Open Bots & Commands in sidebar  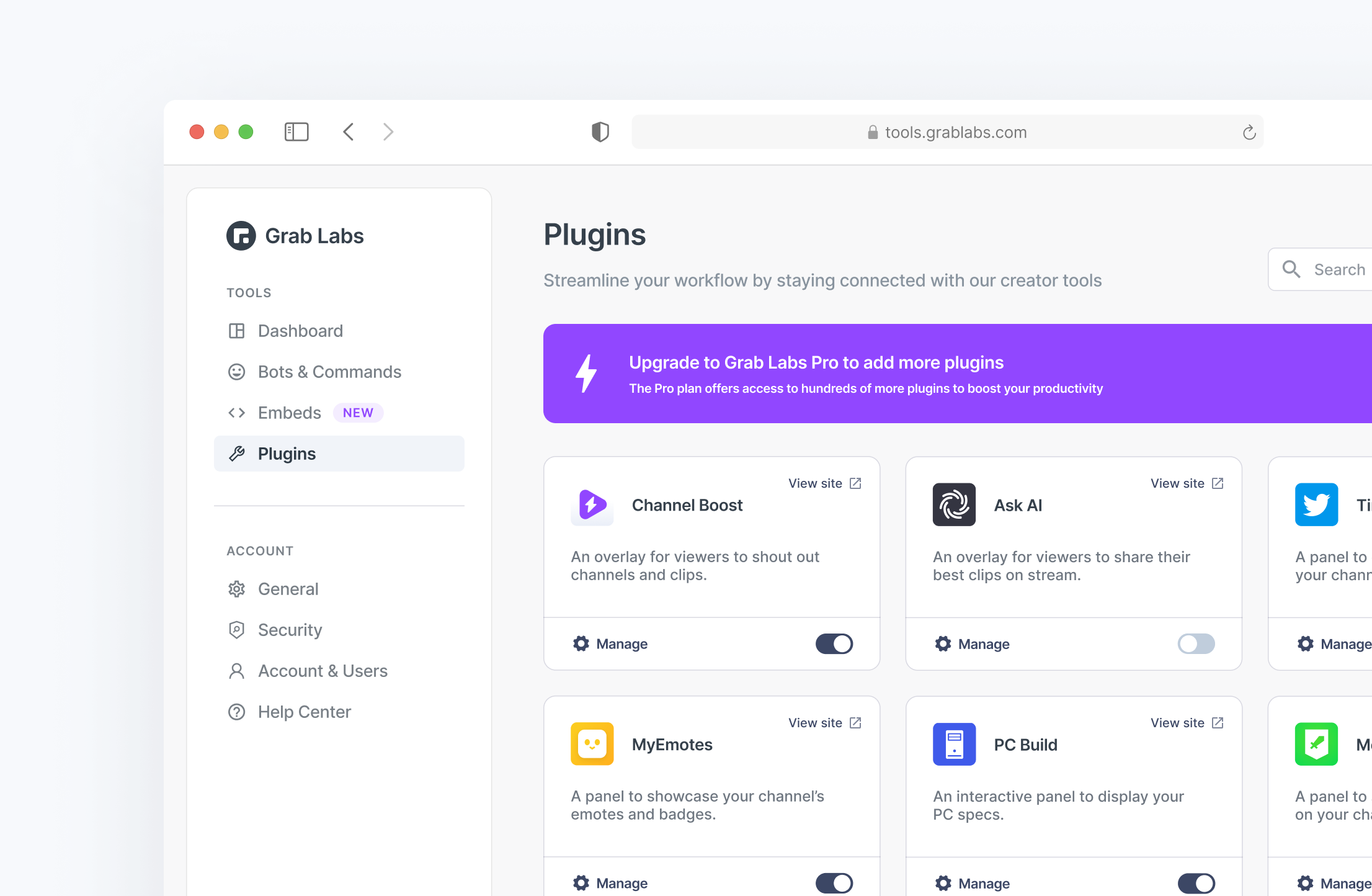coord(329,372)
